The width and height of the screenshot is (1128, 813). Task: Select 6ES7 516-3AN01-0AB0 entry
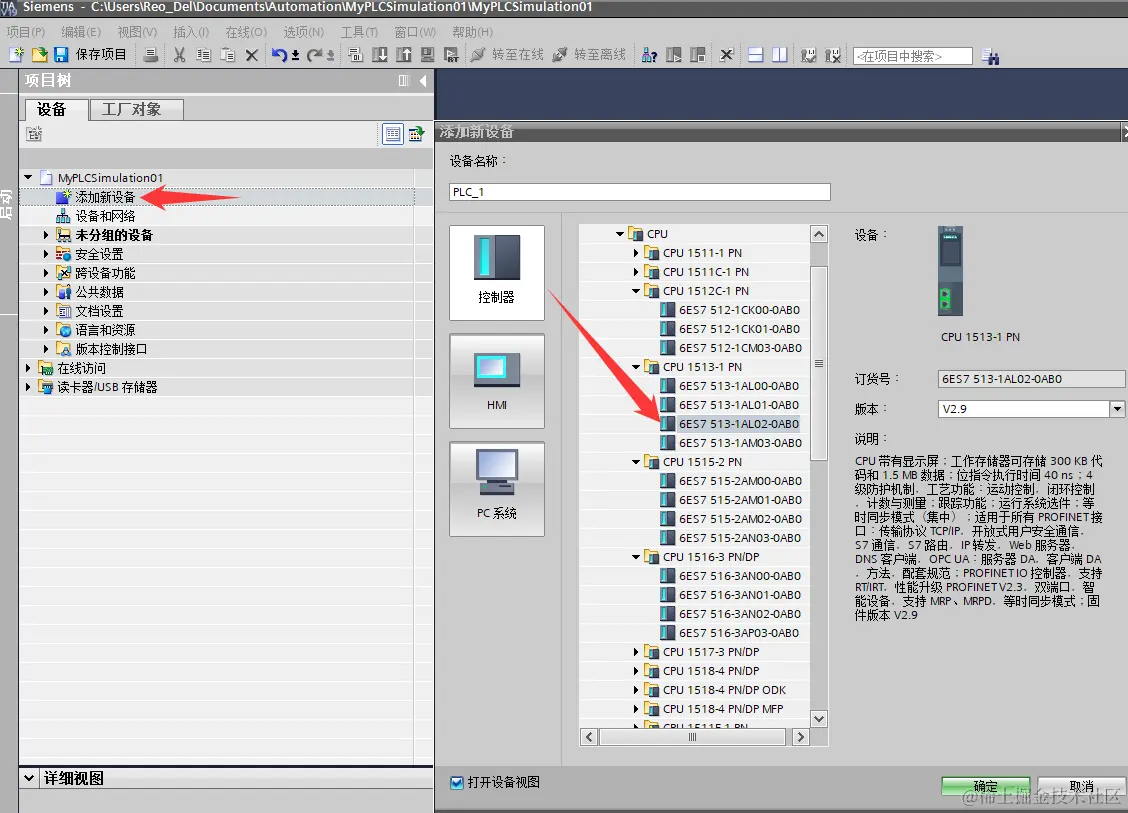point(740,595)
